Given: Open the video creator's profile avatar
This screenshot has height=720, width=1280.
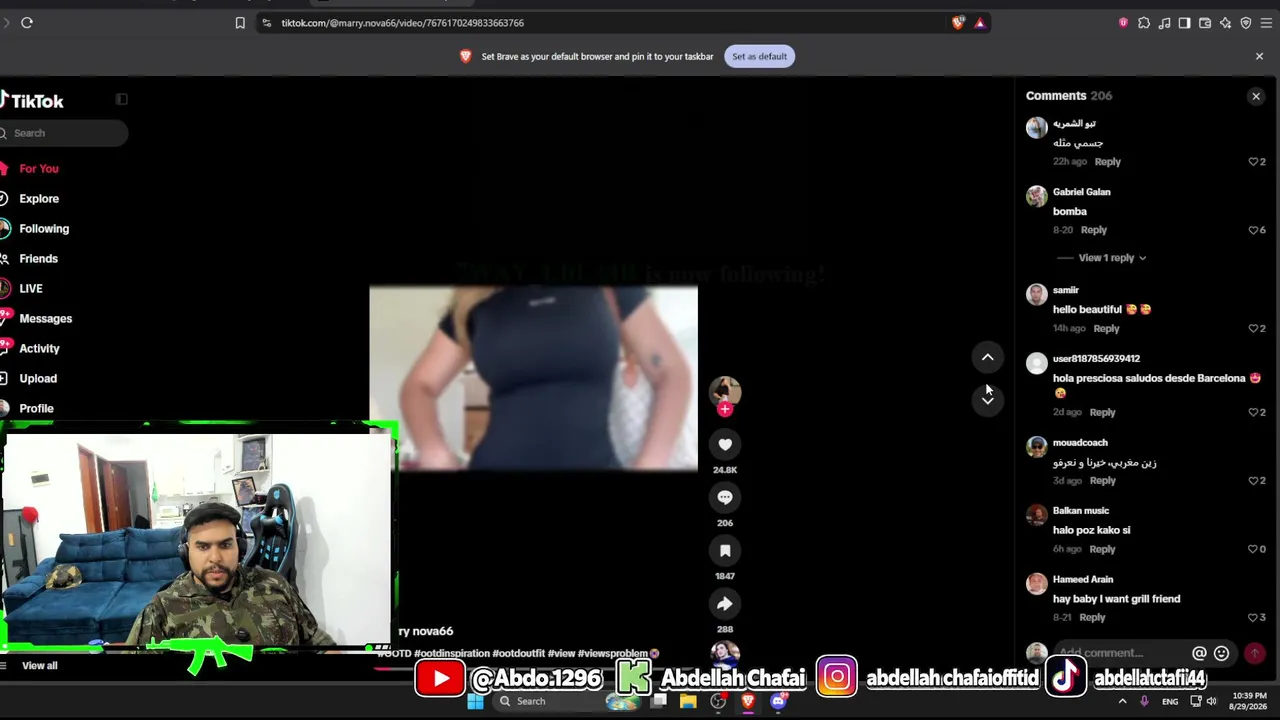Looking at the screenshot, I should pyautogui.click(x=725, y=391).
